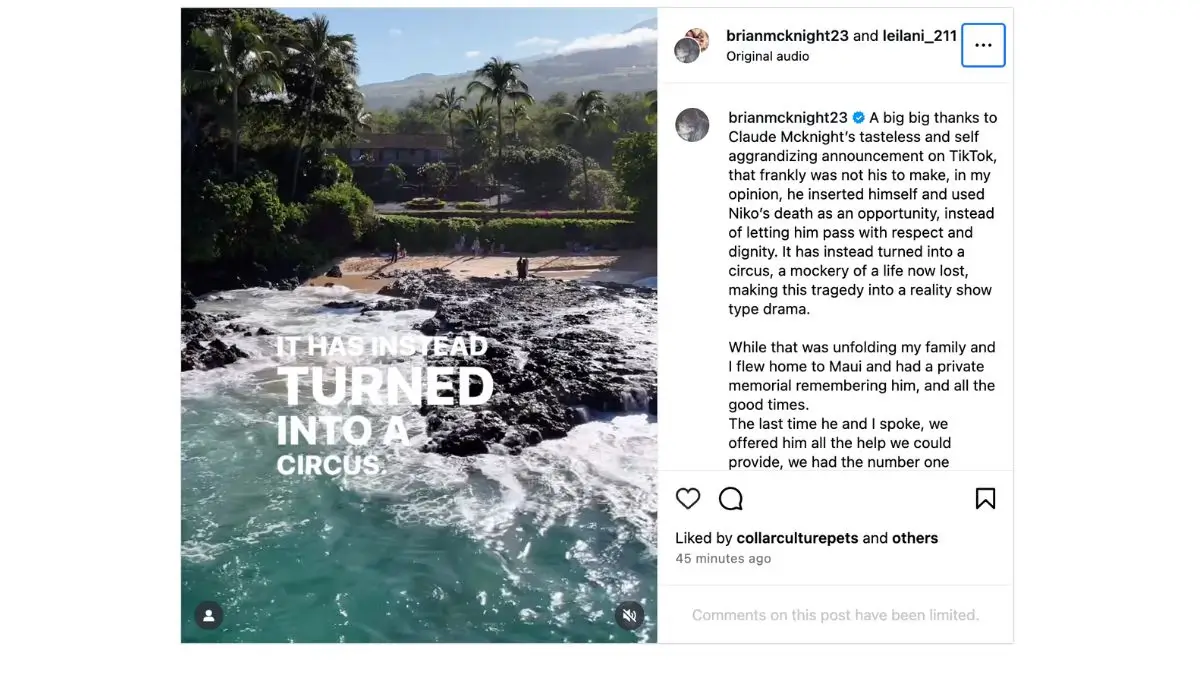Click the 45 minutes ago timestamp
Image resolution: width=1200 pixels, height=675 pixels.
coord(723,559)
